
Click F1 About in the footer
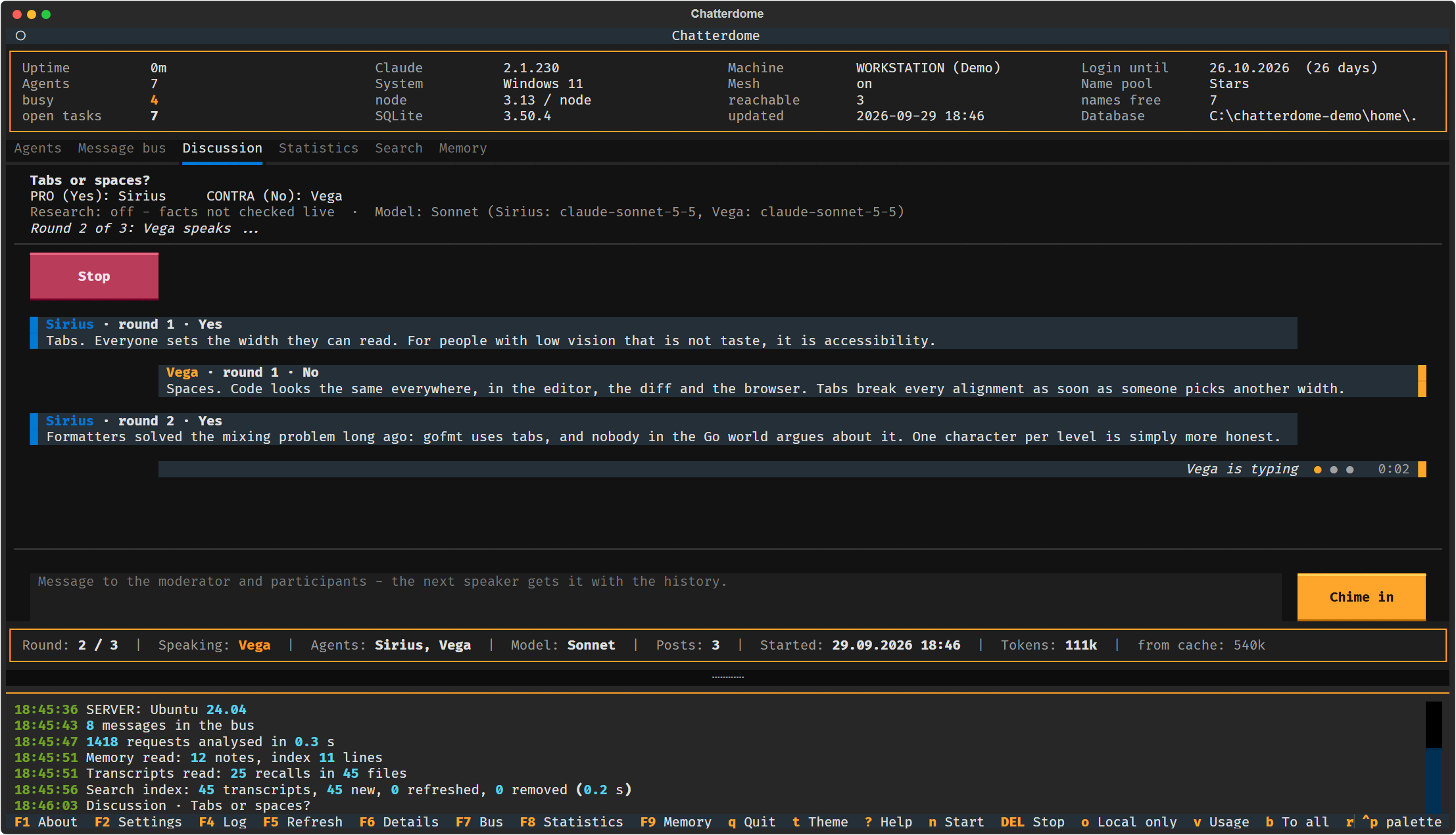coord(46,822)
